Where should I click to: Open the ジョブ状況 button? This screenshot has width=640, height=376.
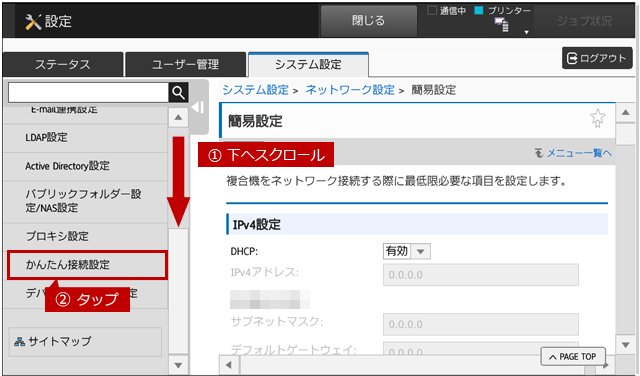tap(584, 21)
